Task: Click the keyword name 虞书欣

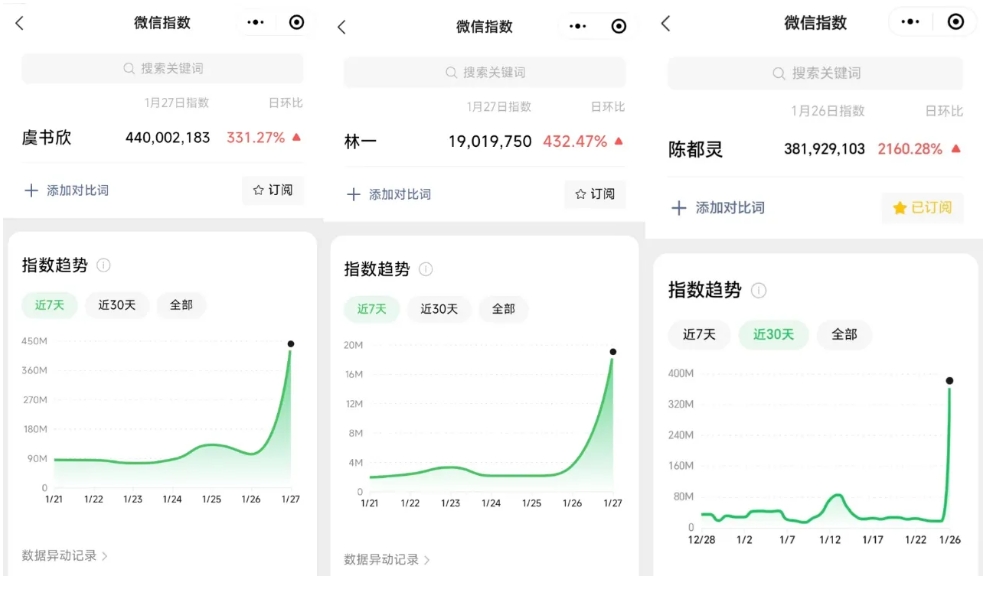Action: click(x=47, y=138)
